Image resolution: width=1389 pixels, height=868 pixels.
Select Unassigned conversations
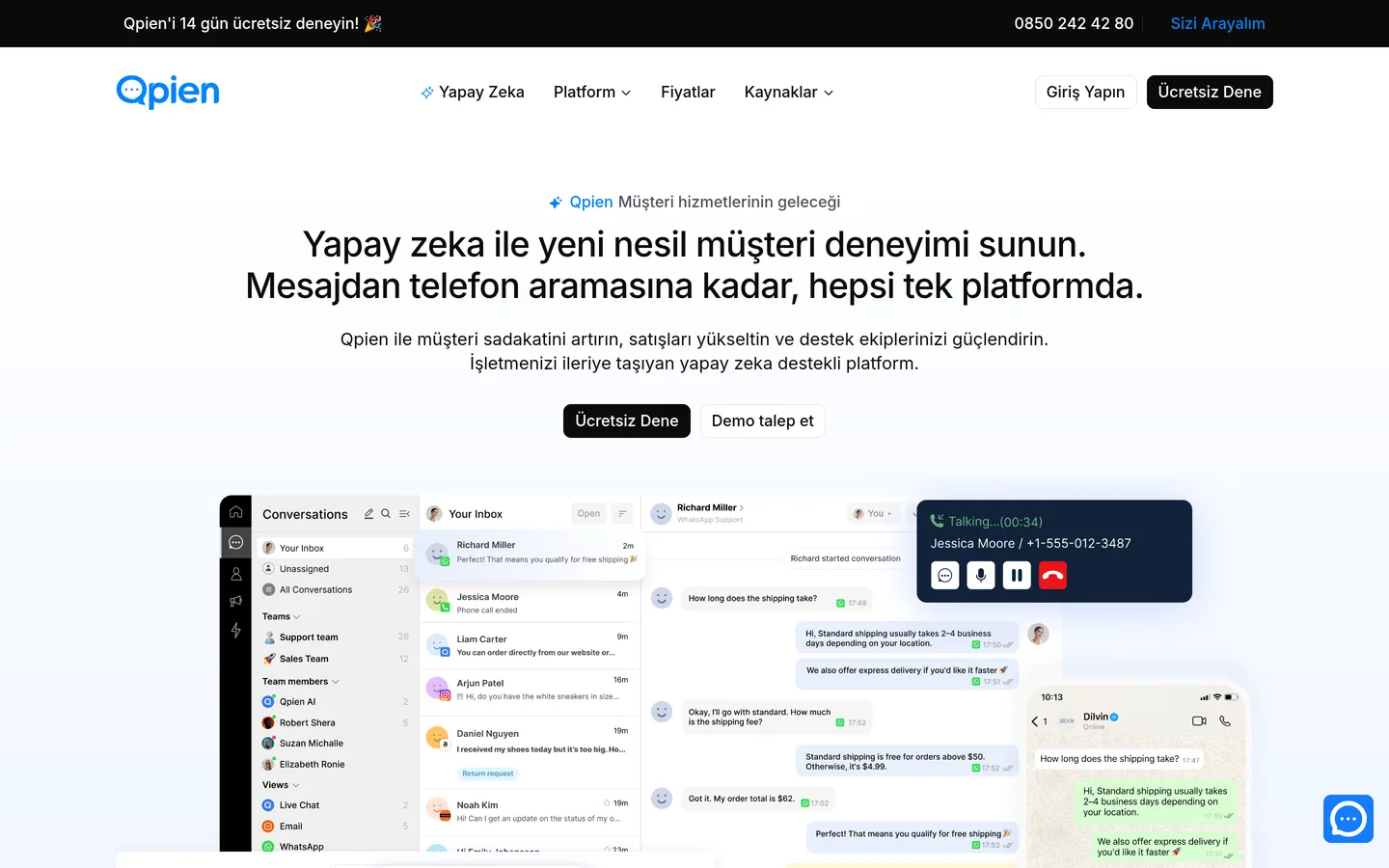pos(336,569)
